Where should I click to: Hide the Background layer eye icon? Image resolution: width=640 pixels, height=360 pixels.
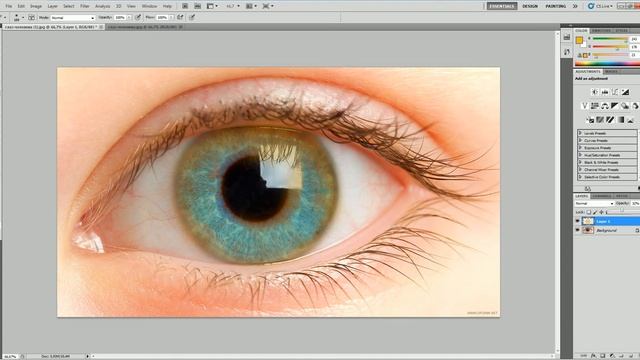(578, 230)
